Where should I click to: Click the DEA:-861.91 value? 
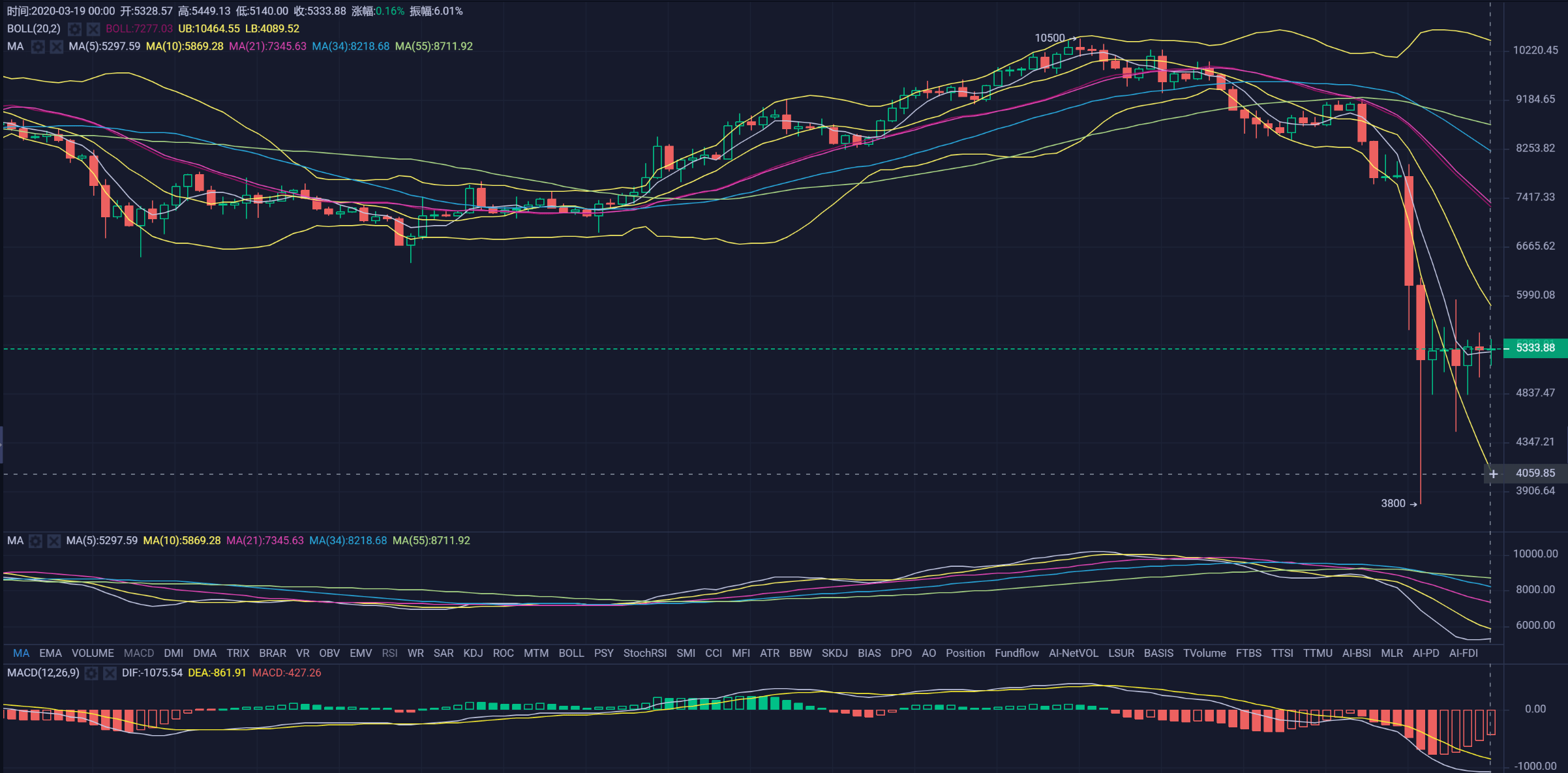coord(217,673)
